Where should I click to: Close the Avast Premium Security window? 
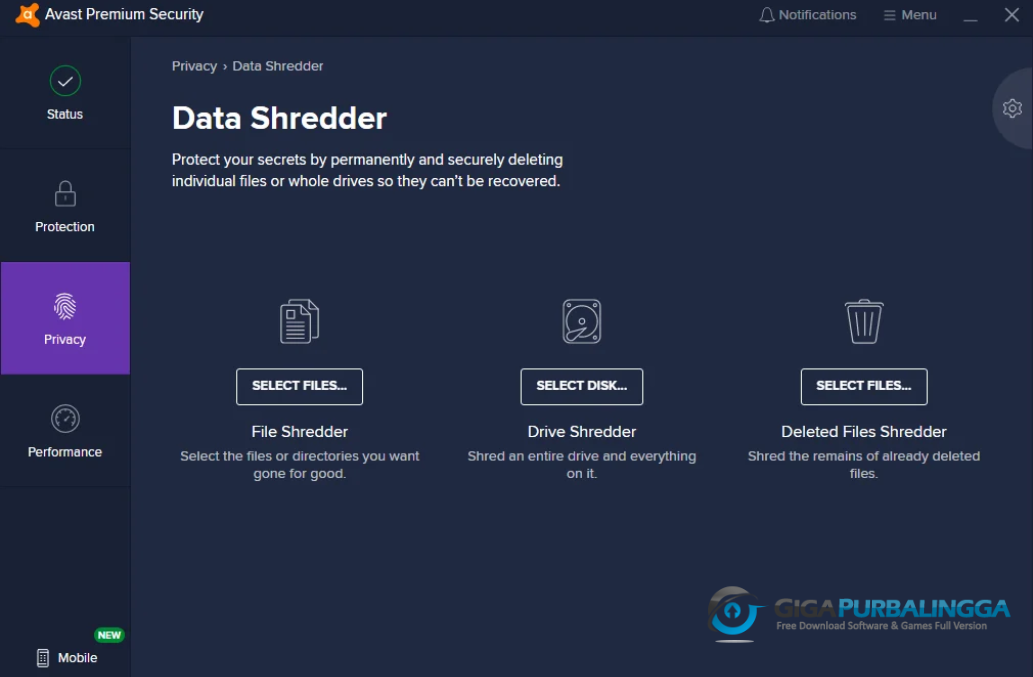[x=1012, y=14]
